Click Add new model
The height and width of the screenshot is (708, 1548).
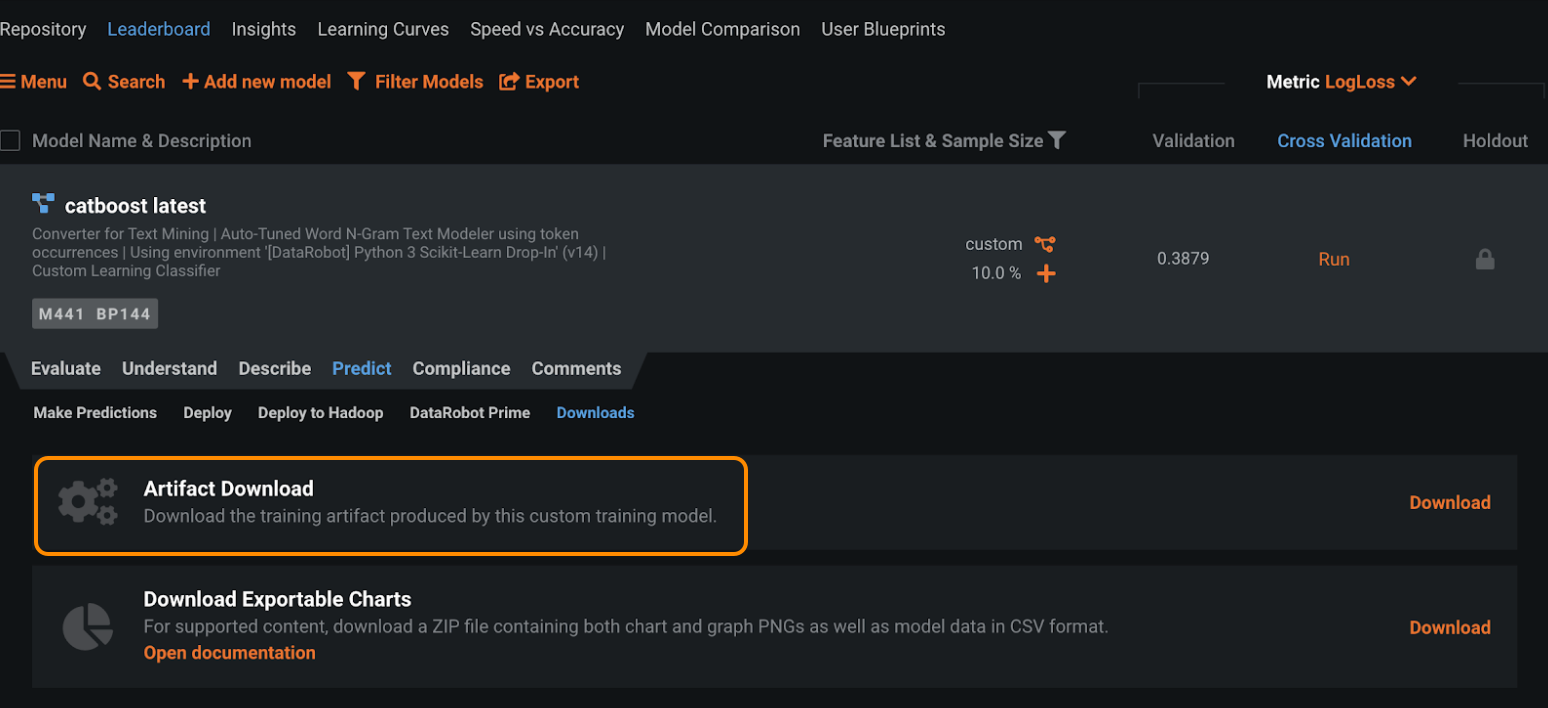click(x=257, y=82)
